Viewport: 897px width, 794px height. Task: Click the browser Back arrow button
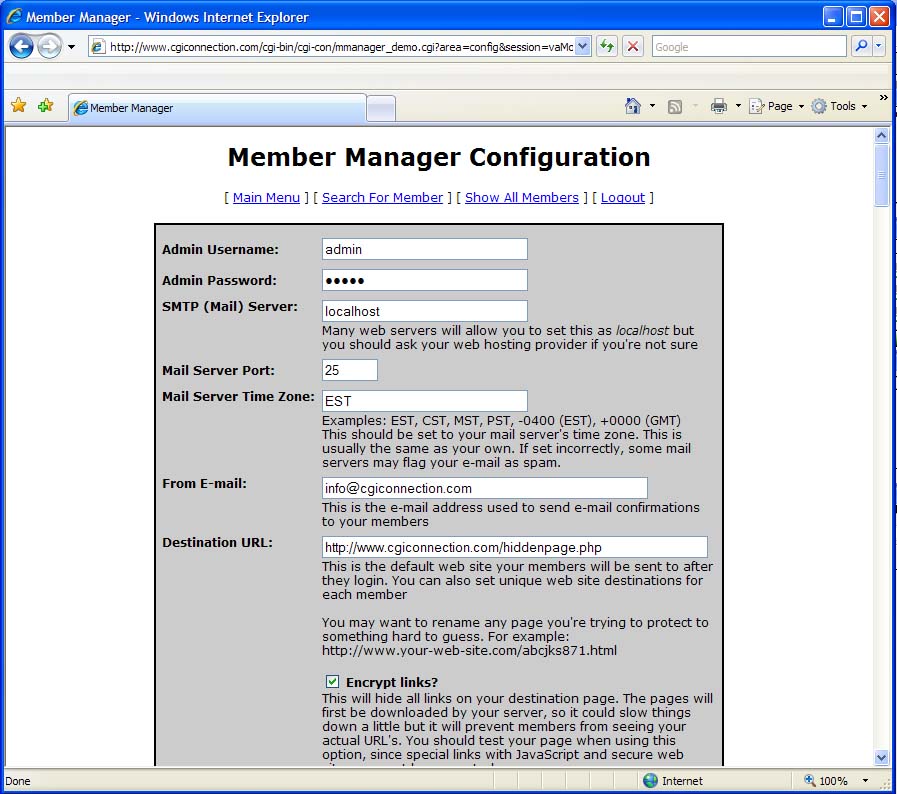tap(21, 46)
